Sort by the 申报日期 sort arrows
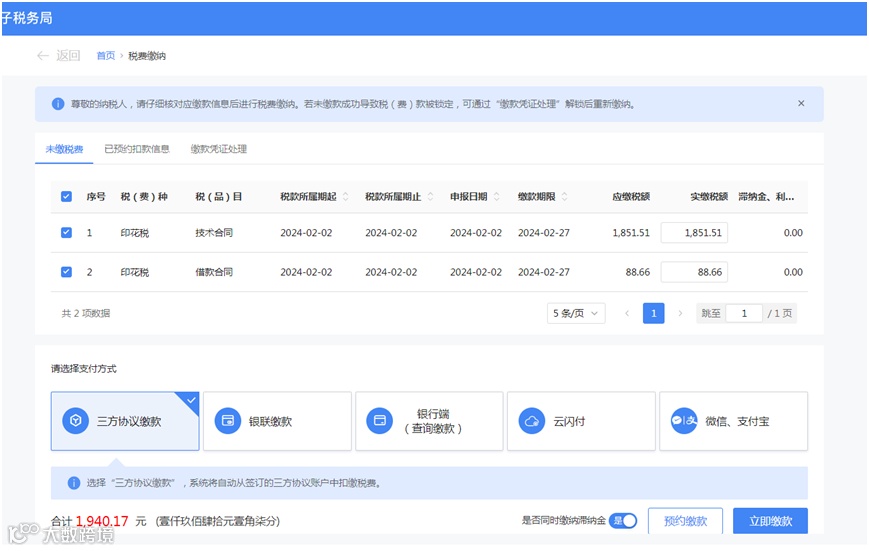Screen dimensions: 869x551 tap(497, 196)
